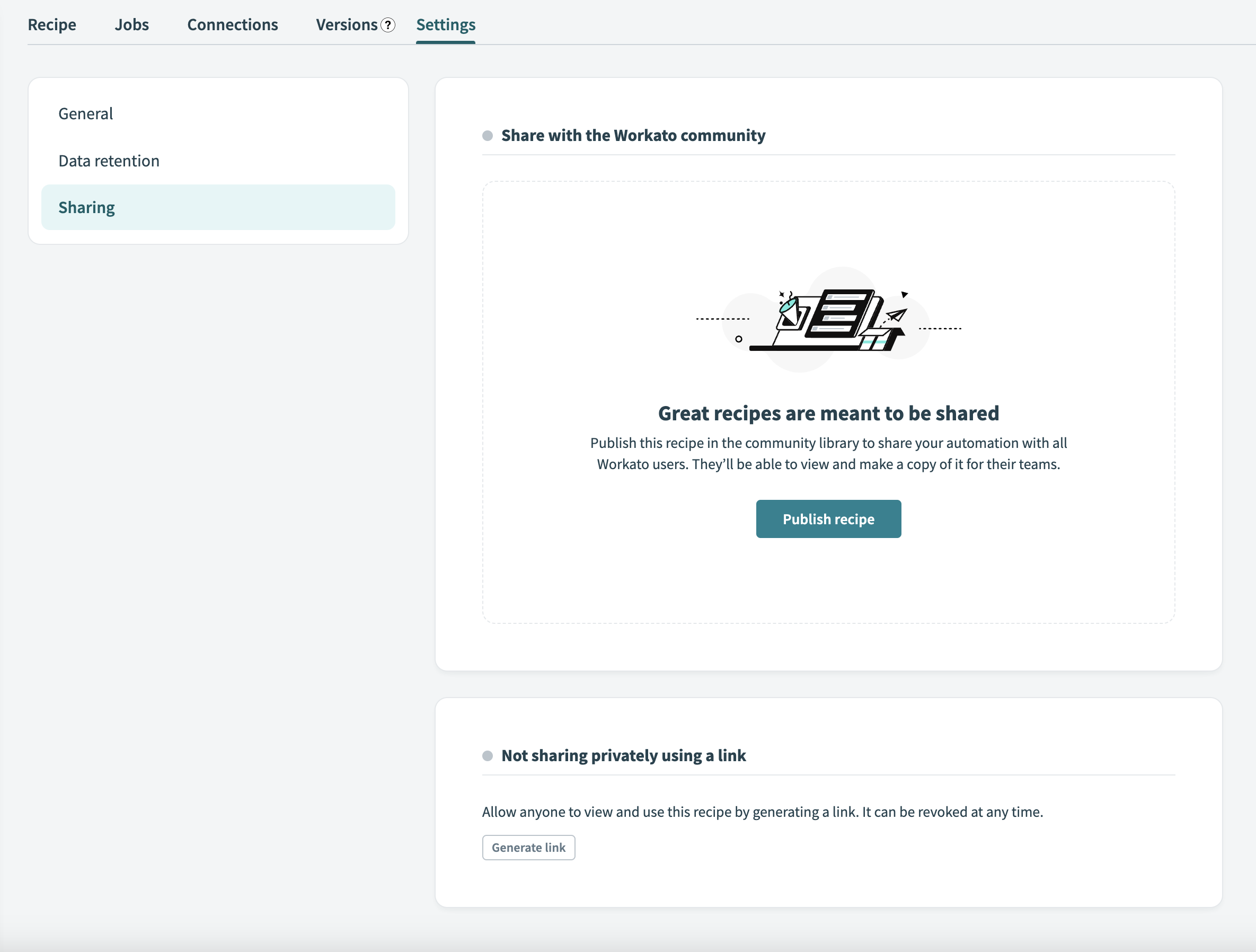Select the Settings tab

coord(445,24)
